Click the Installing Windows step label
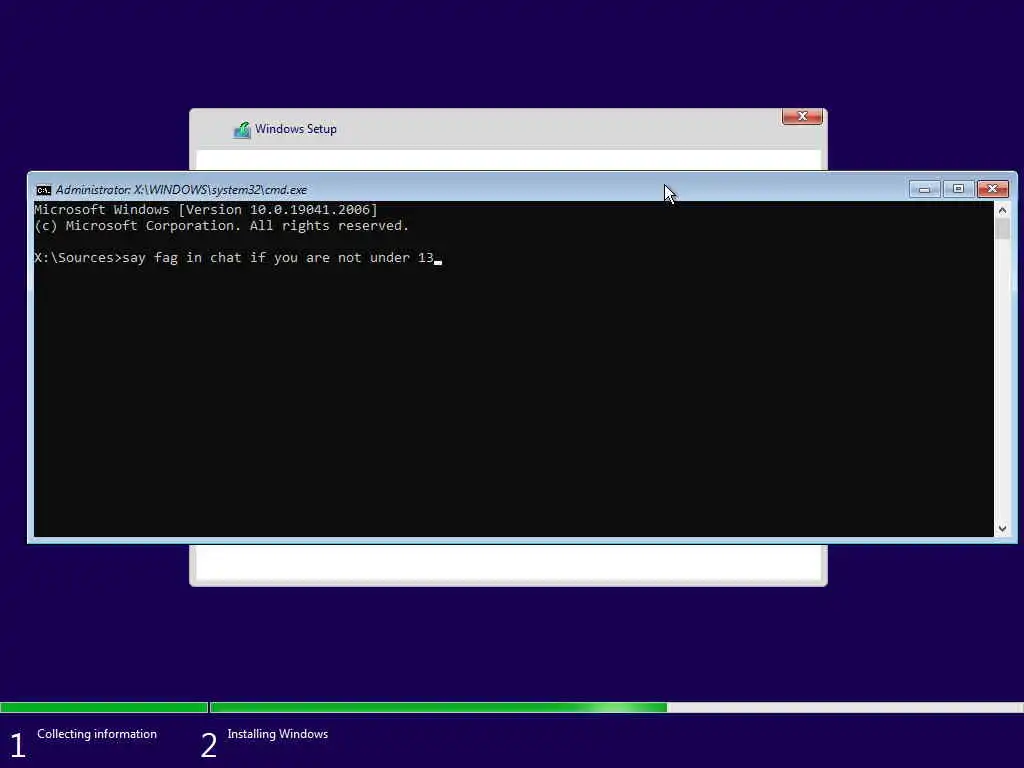This screenshot has width=1024, height=768. (x=278, y=734)
